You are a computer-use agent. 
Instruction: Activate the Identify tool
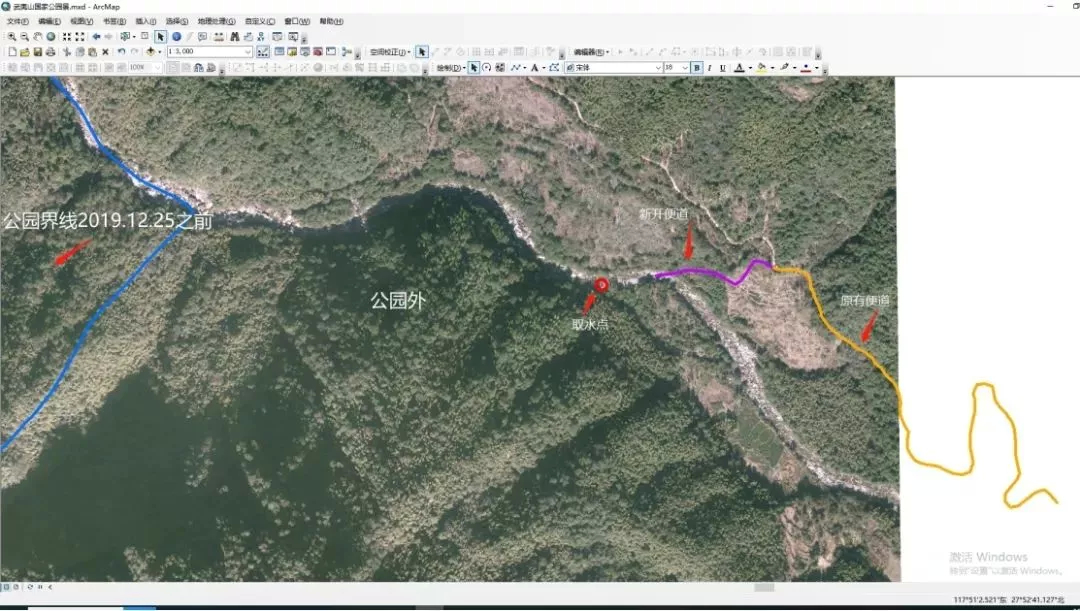(176, 37)
